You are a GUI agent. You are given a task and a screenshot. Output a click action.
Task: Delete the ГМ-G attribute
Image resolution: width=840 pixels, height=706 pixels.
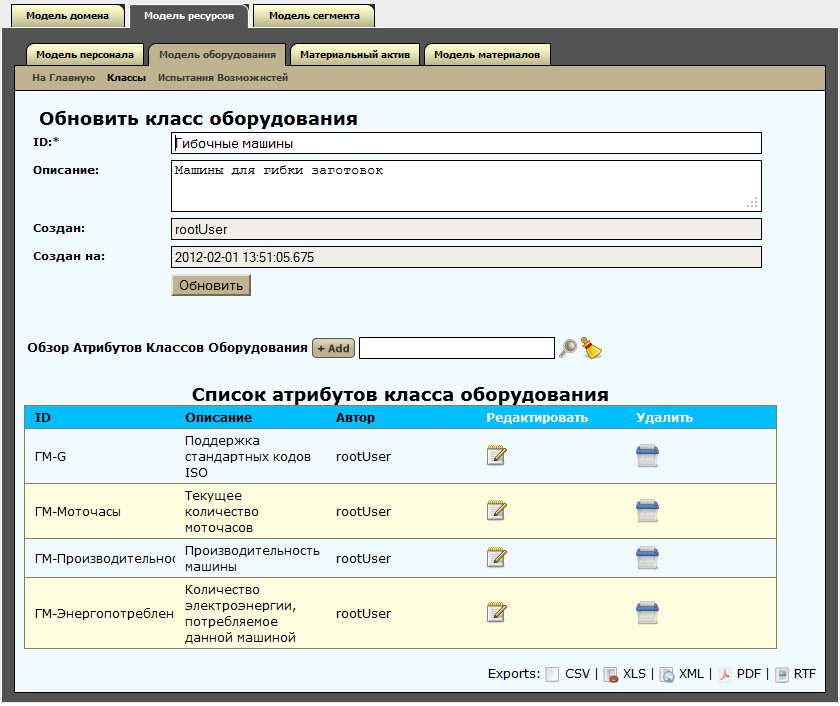coord(647,456)
